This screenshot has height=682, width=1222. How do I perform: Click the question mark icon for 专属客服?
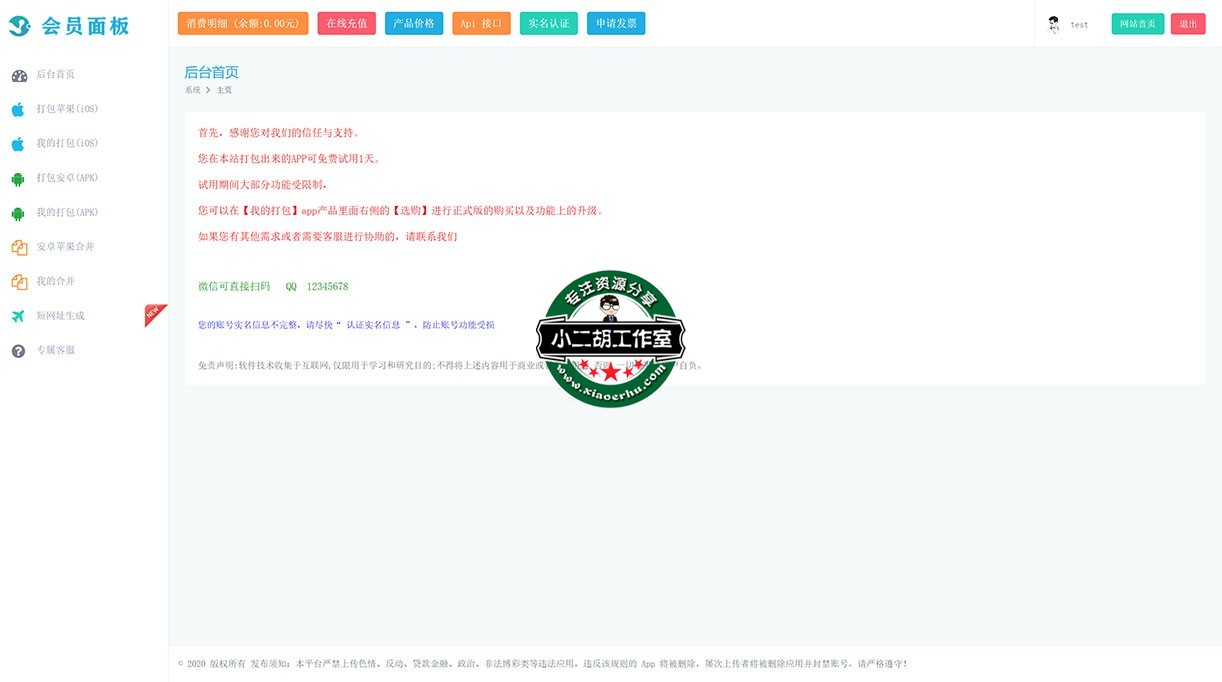(x=18, y=351)
